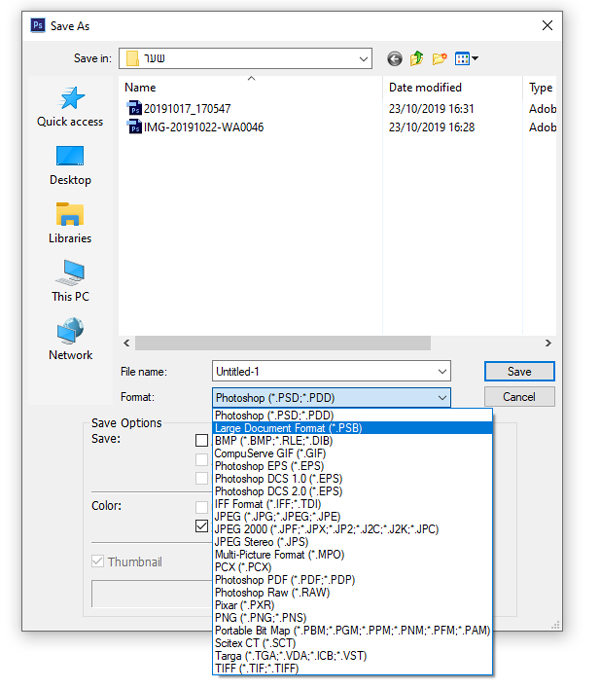Viewport: 600px width, 688px height.
Task: Choose Large Document Format (*.PSB)
Action: coord(352,428)
